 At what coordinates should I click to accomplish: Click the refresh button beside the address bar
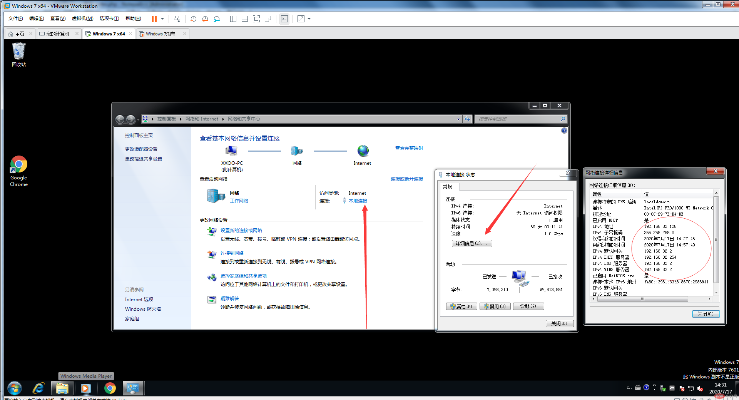tap(468, 119)
